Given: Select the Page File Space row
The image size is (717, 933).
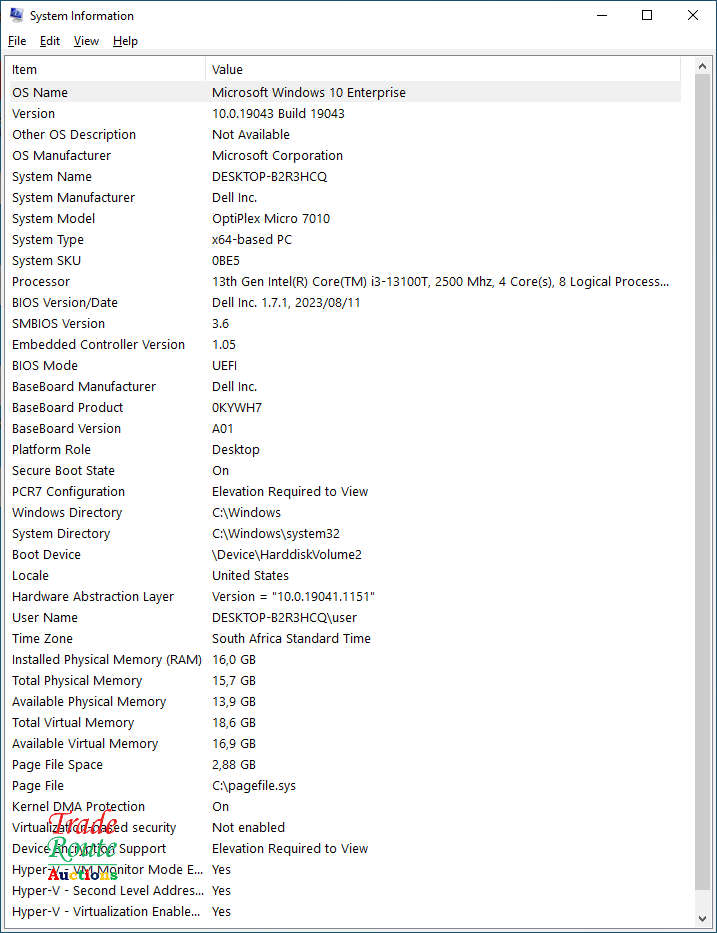Looking at the screenshot, I should [x=343, y=765].
